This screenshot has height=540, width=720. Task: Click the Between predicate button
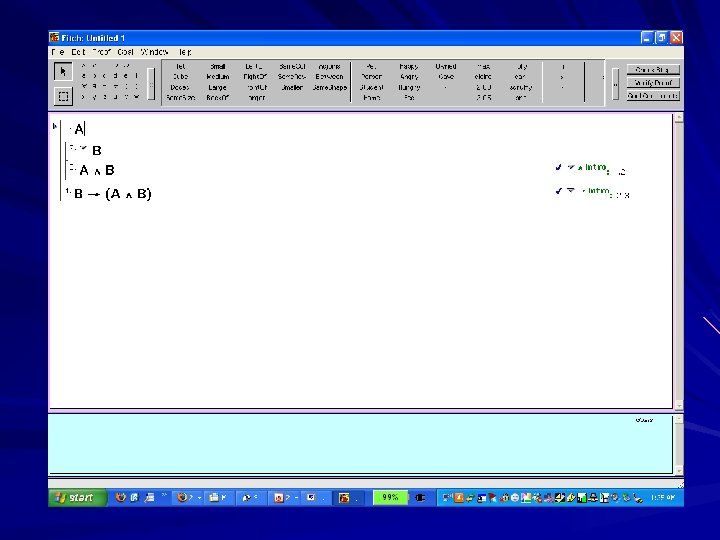click(x=329, y=77)
